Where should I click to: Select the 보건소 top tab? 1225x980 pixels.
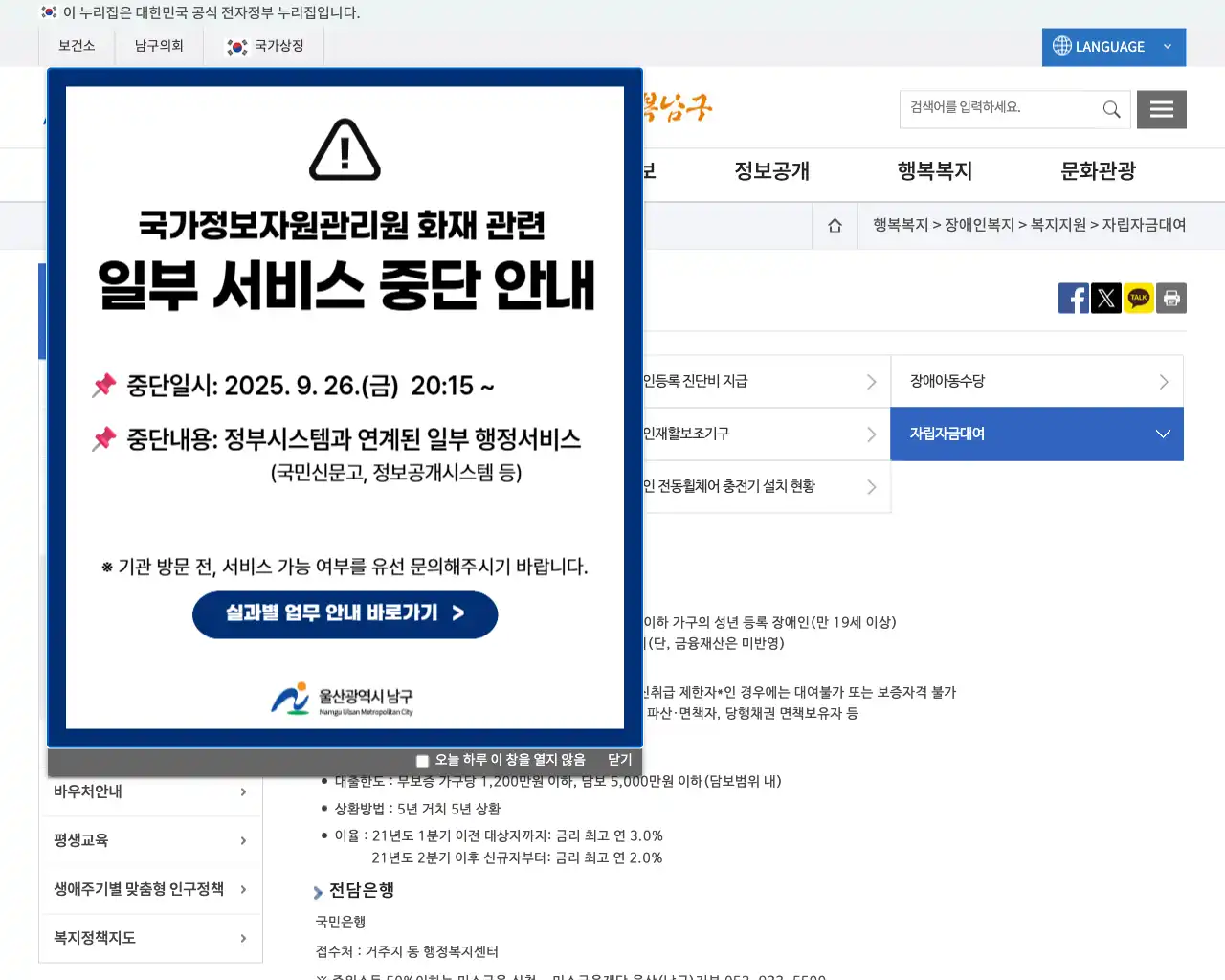[x=77, y=46]
